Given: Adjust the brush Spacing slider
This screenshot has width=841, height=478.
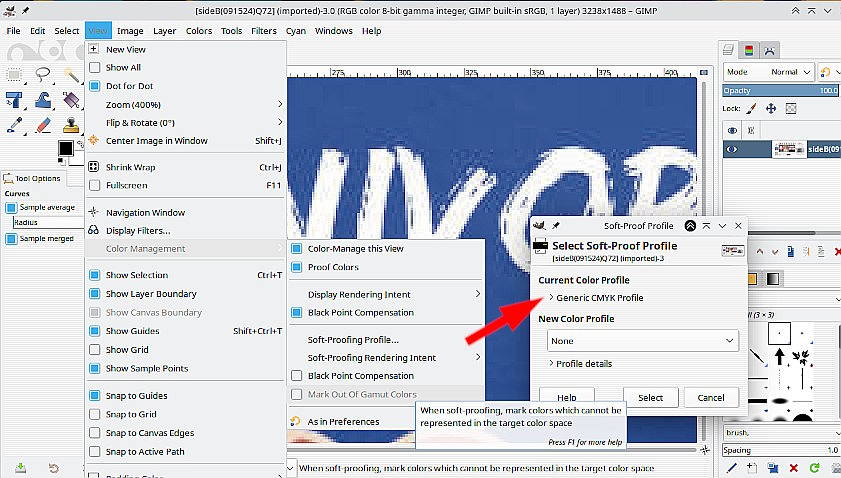Looking at the screenshot, I should (x=780, y=450).
